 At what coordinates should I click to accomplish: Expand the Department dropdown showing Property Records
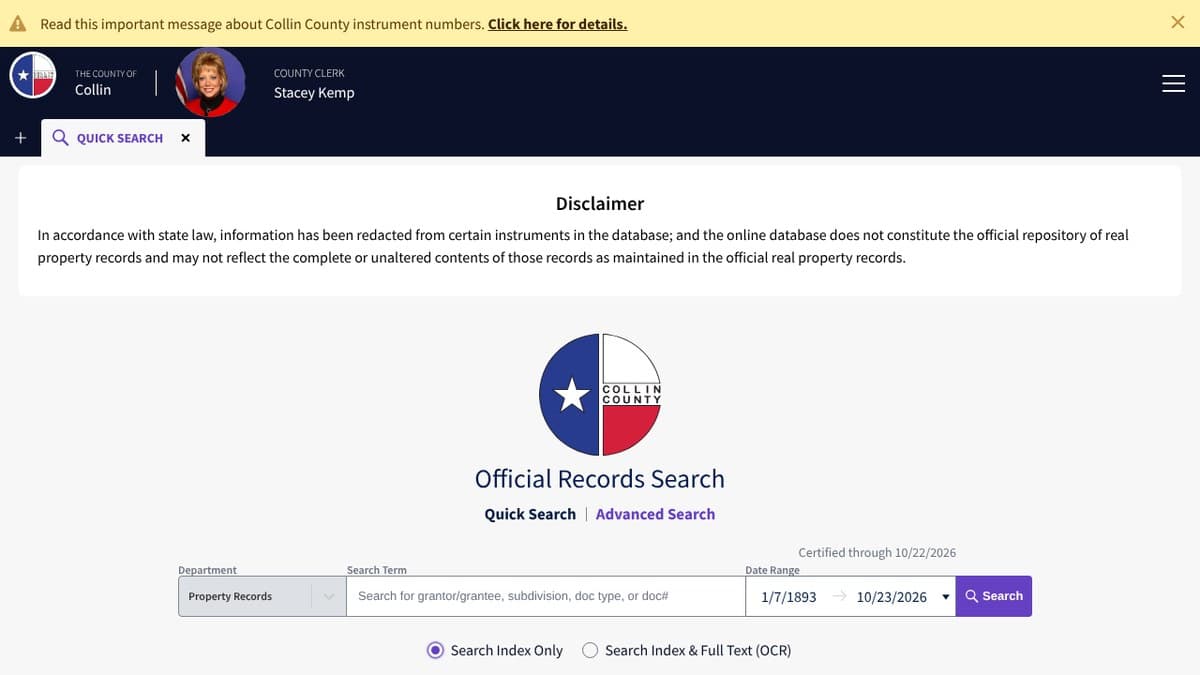pyautogui.click(x=262, y=596)
